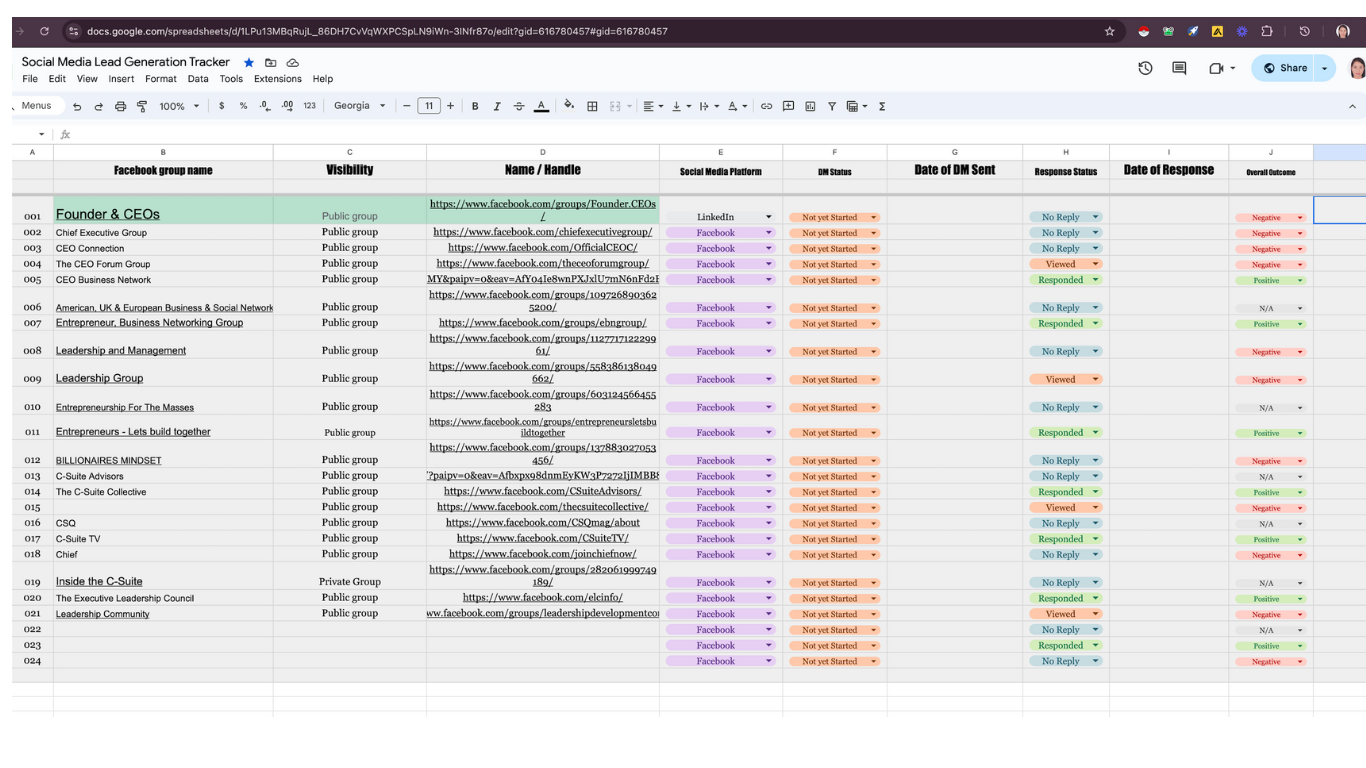Open the horizontal align dropdown
This screenshot has width=1366, height=768.
(654, 106)
